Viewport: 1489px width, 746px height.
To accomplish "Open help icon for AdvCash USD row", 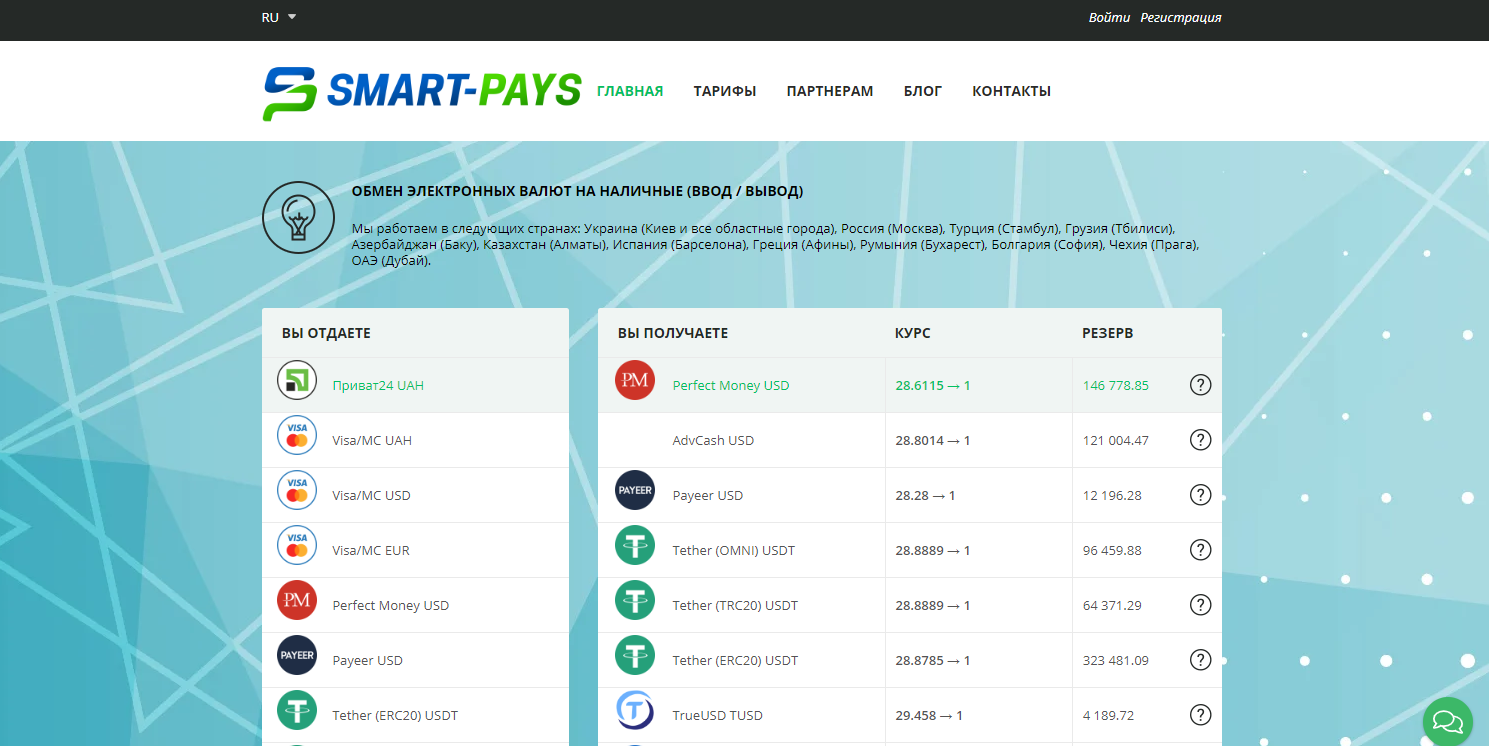I will pyautogui.click(x=1200, y=440).
